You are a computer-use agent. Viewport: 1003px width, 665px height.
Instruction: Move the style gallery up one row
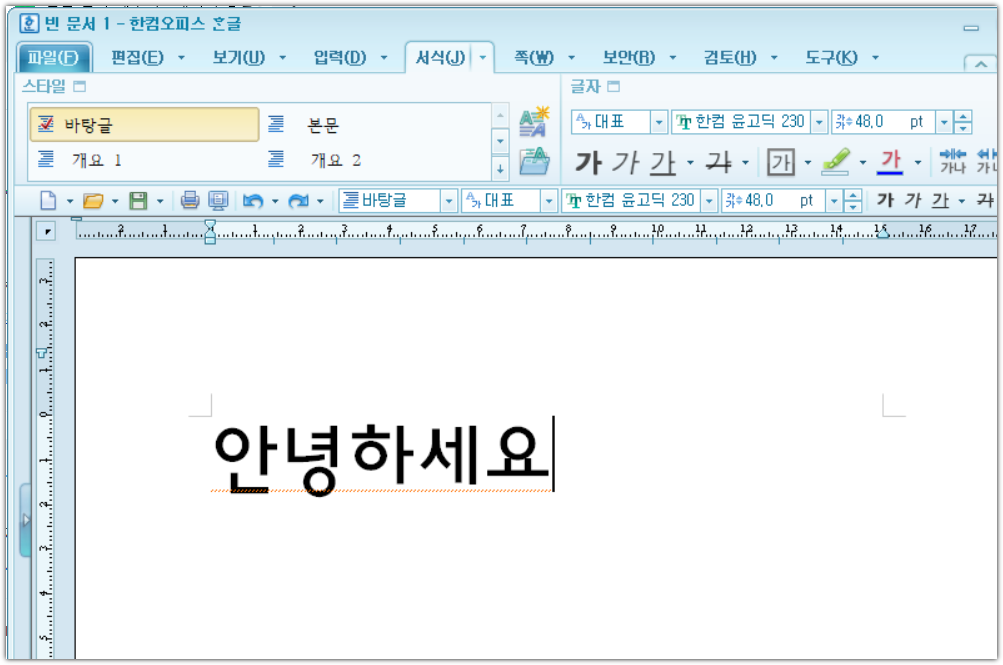click(x=500, y=115)
